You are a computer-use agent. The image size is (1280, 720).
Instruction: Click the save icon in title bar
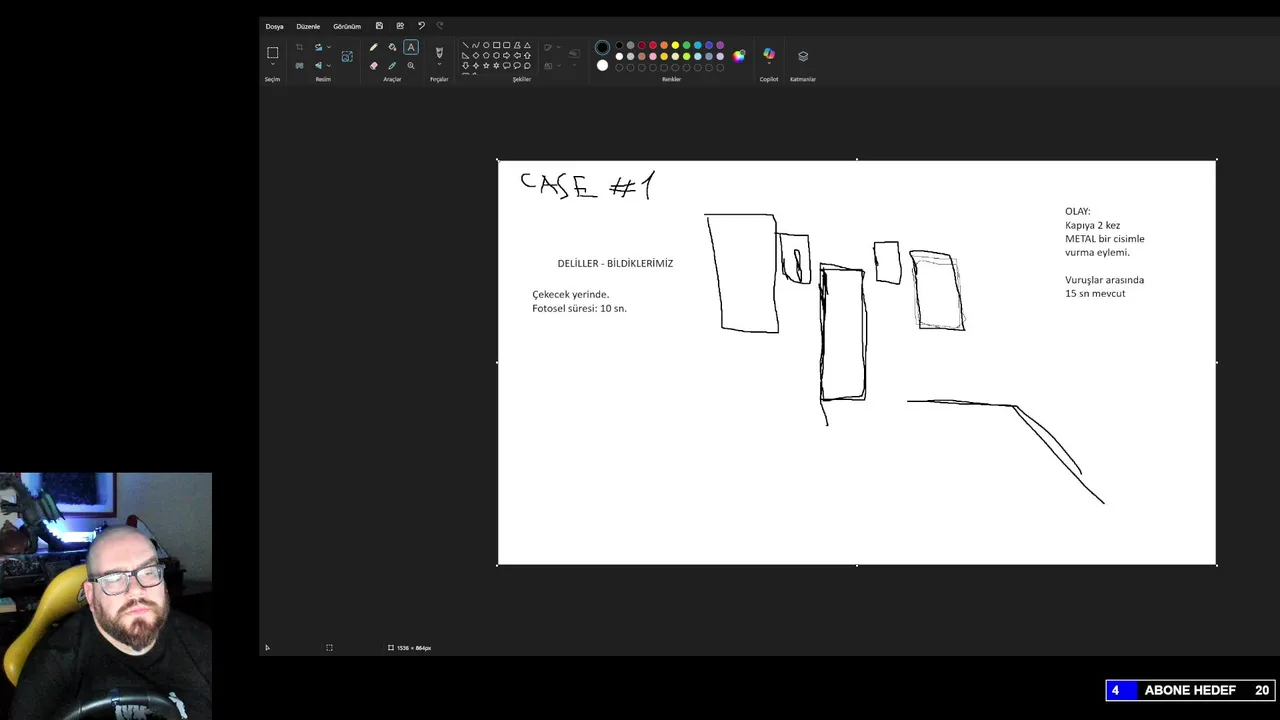click(x=379, y=26)
